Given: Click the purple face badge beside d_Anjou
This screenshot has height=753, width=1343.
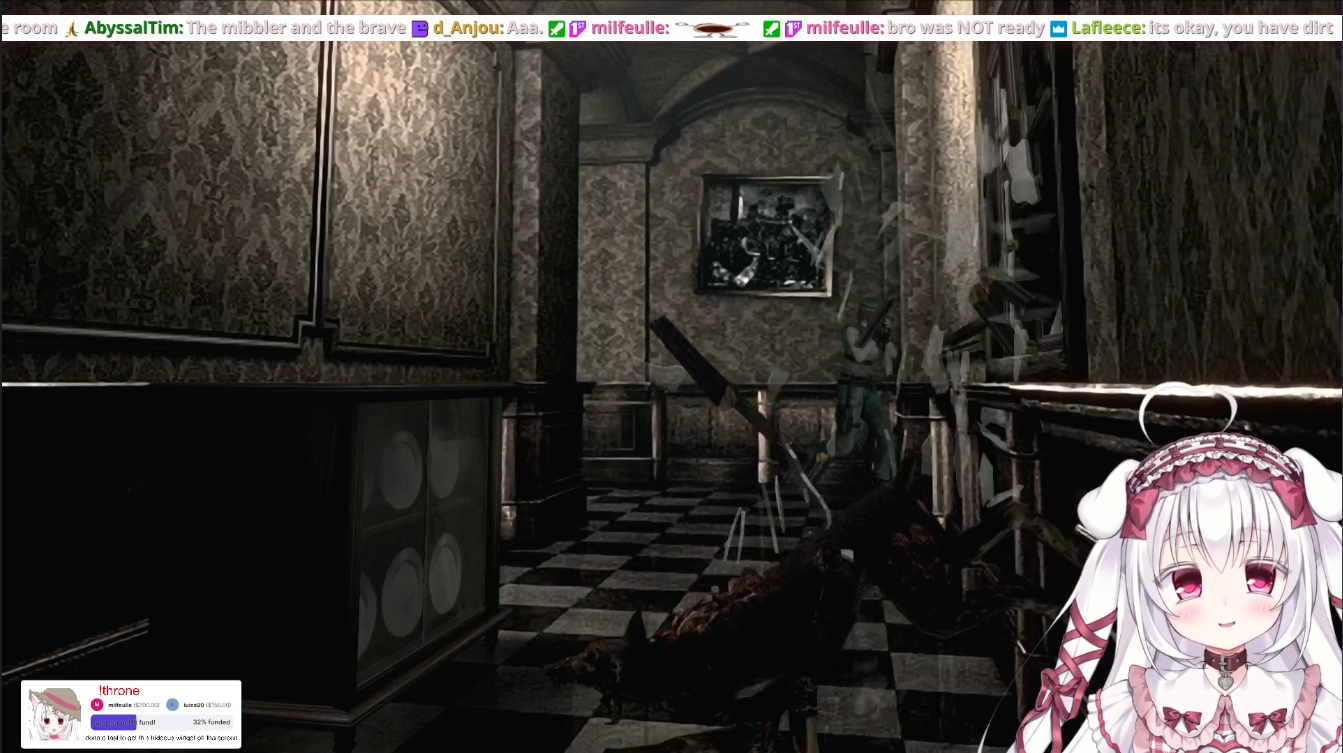Looking at the screenshot, I should (x=420, y=28).
